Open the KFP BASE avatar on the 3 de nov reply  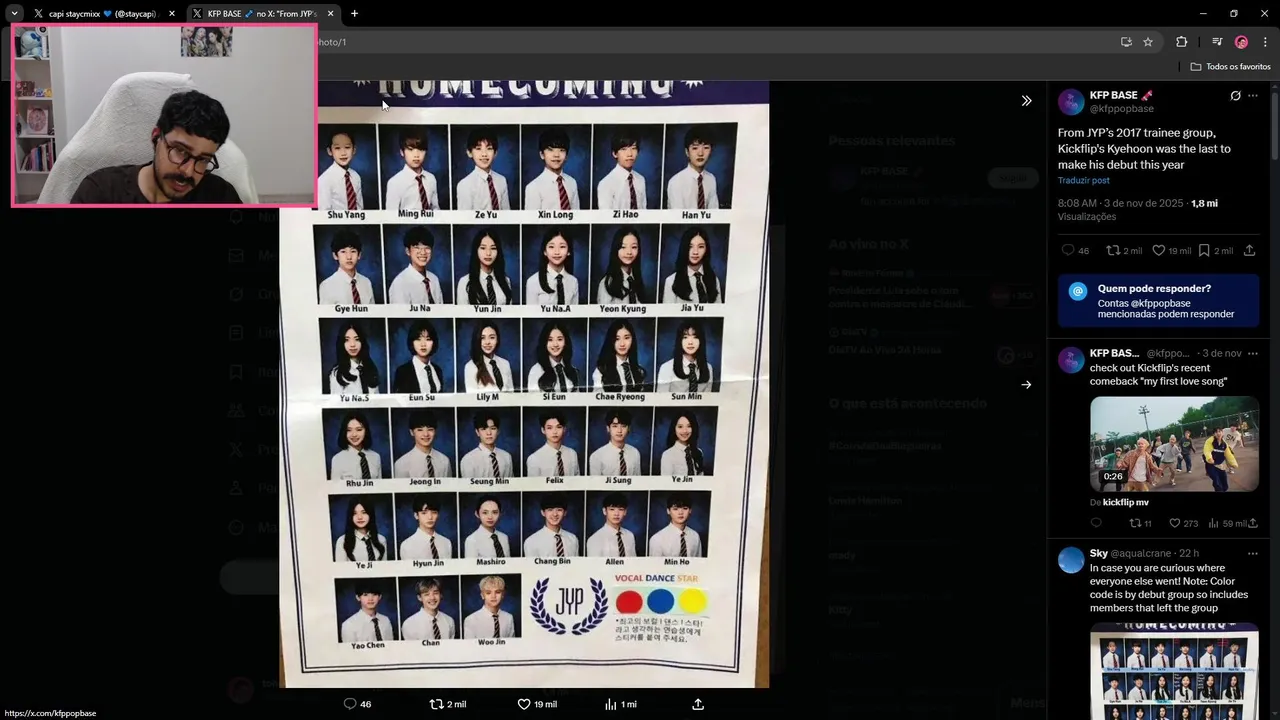click(1071, 360)
